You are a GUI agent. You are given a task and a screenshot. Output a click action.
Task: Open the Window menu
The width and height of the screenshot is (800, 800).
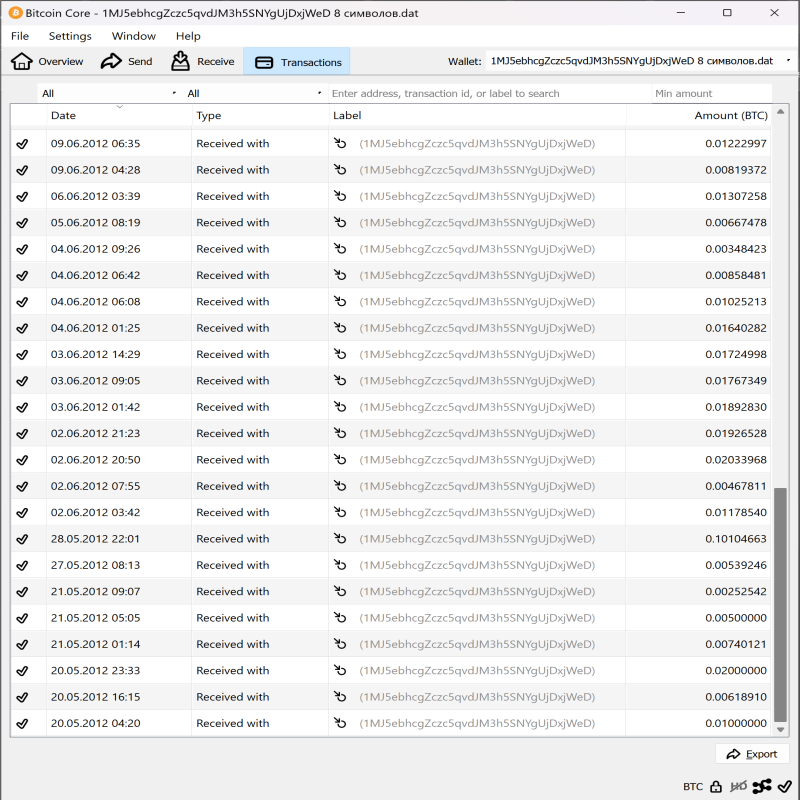tap(134, 36)
